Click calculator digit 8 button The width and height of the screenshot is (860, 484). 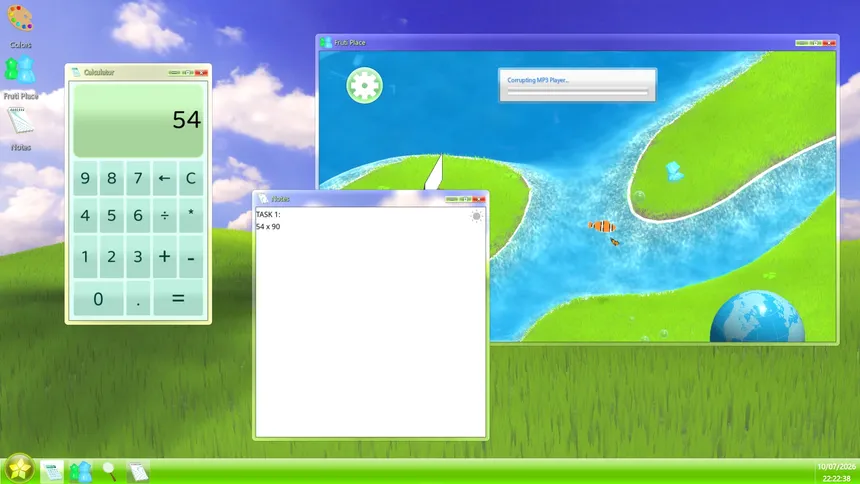coord(111,178)
